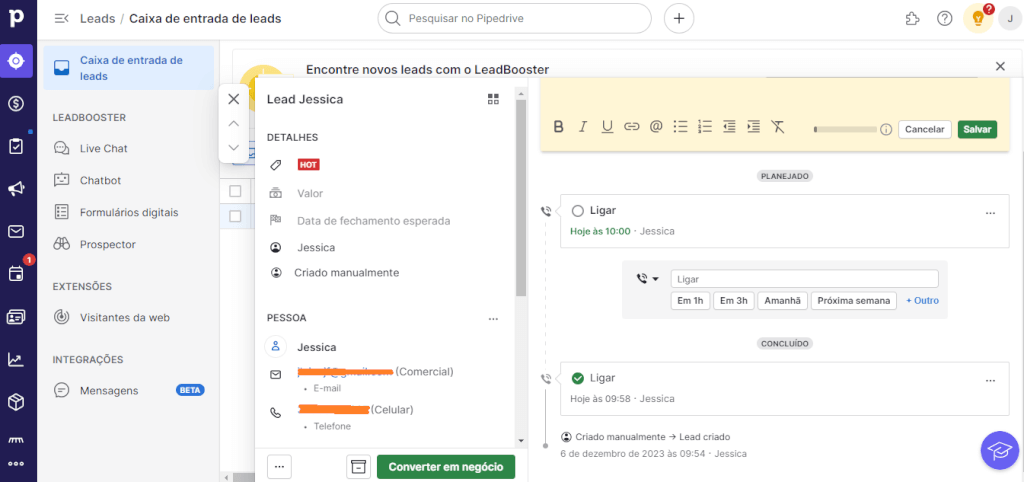Click the Ligar activity subject input
The height and width of the screenshot is (482, 1024).
[x=805, y=279]
